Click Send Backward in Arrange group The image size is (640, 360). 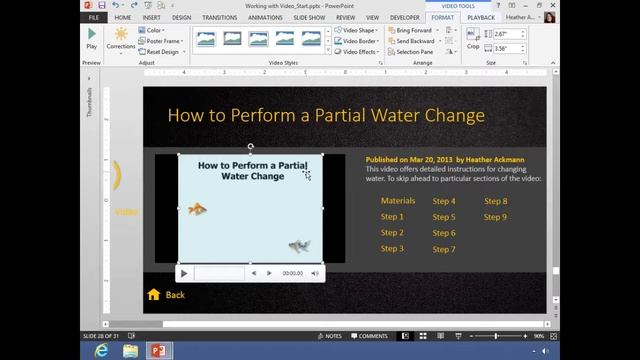tap(411, 41)
